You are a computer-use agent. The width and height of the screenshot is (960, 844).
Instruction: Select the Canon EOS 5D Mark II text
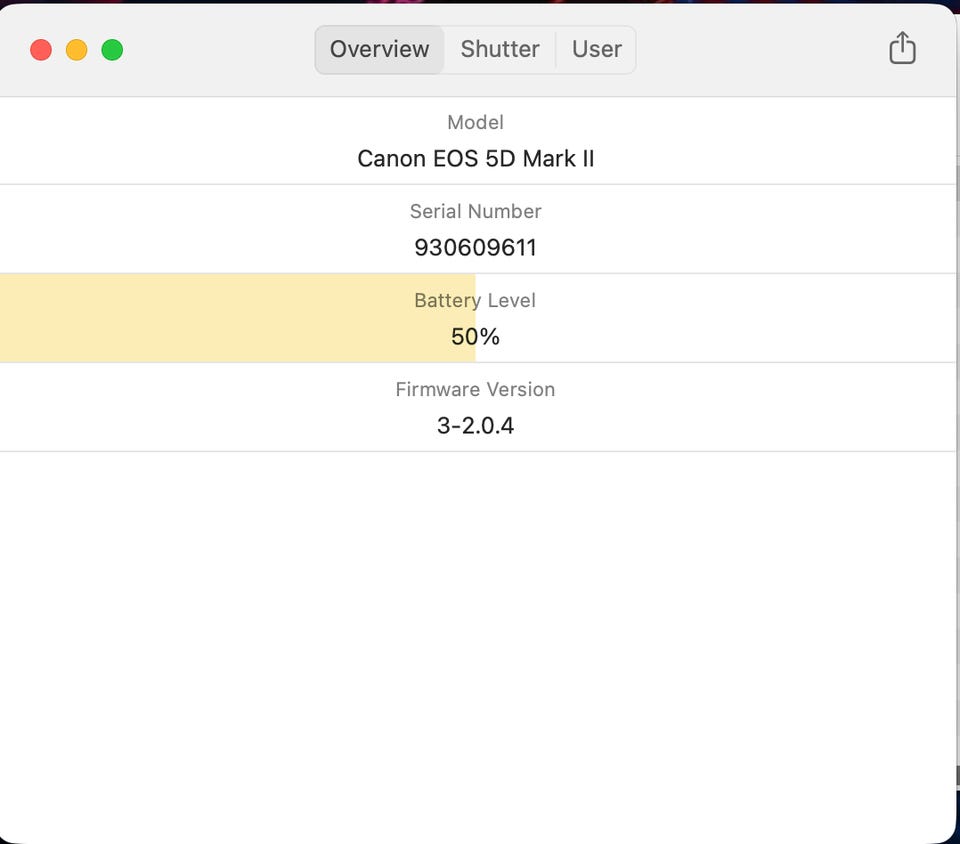coord(475,159)
